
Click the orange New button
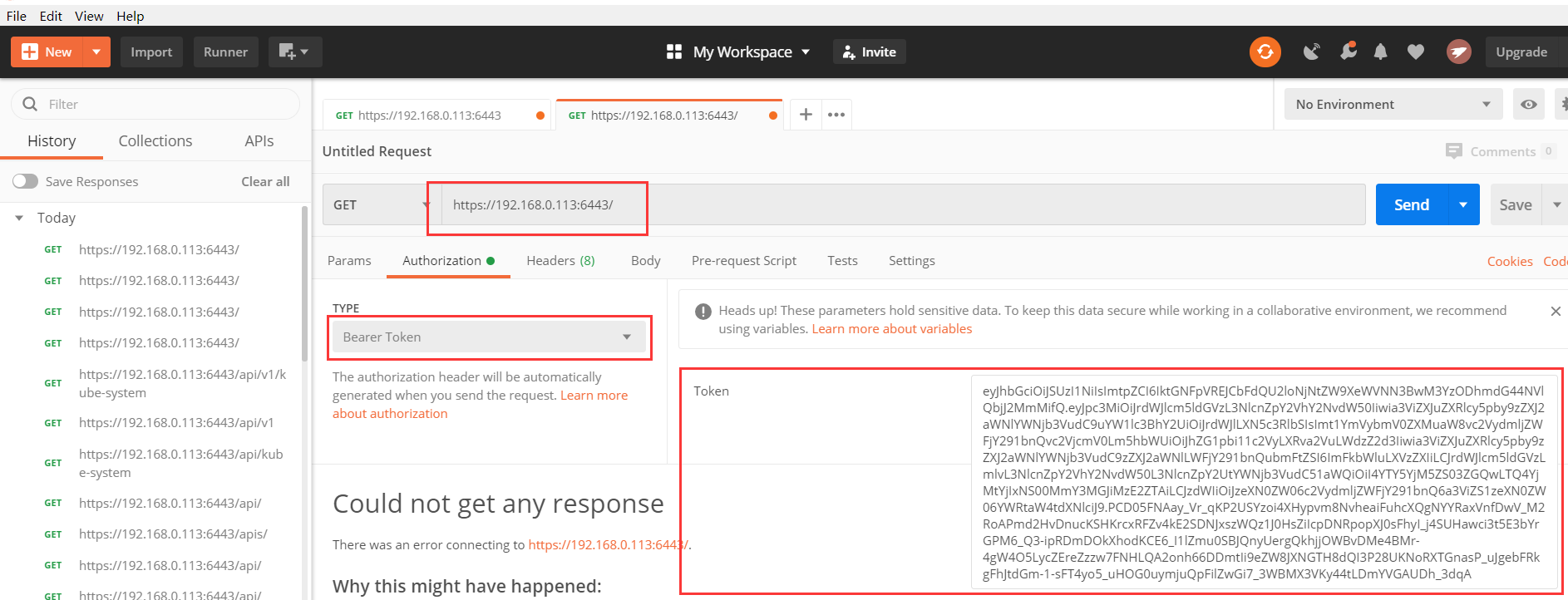(47, 52)
